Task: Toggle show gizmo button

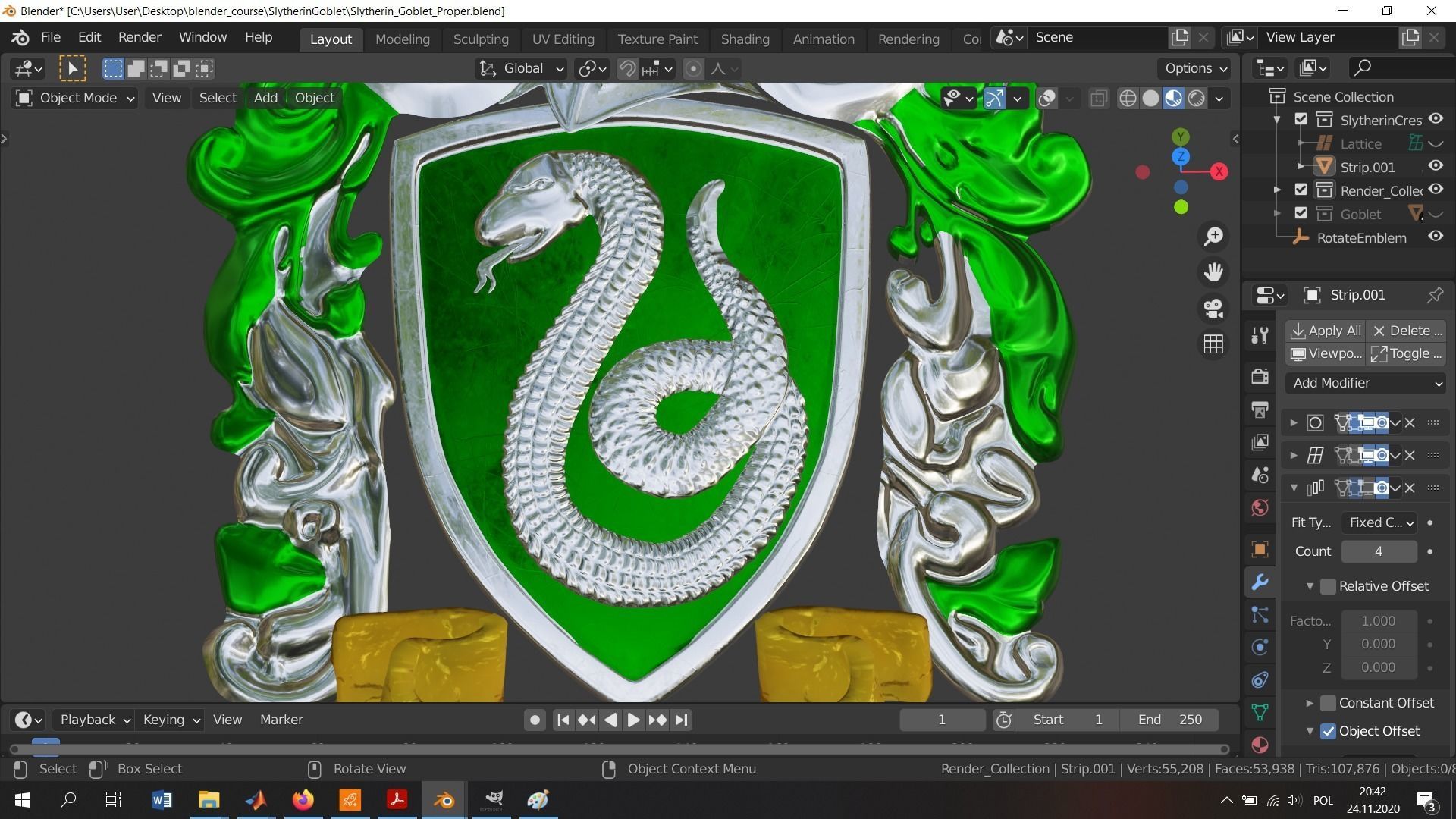Action: pyautogui.click(x=993, y=98)
